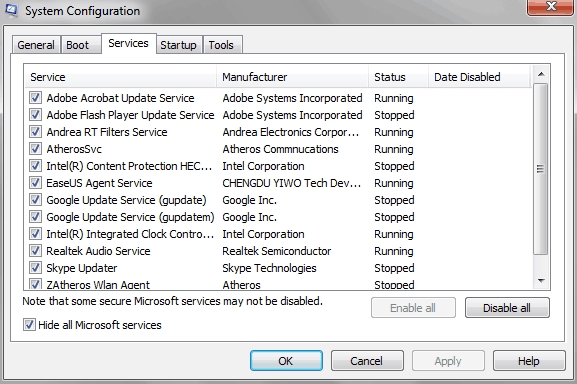Disable EaseUS Agent Service checkbox
Screen dimensions: 577x384
point(35,183)
